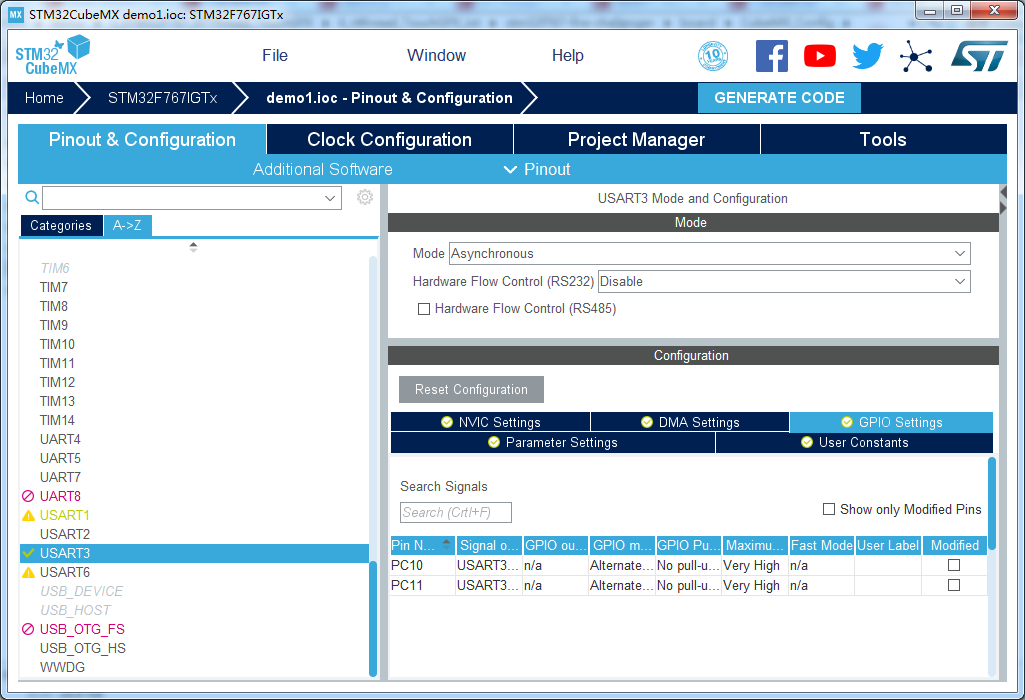Open Additional Software
This screenshot has width=1025, height=700.
point(322,169)
